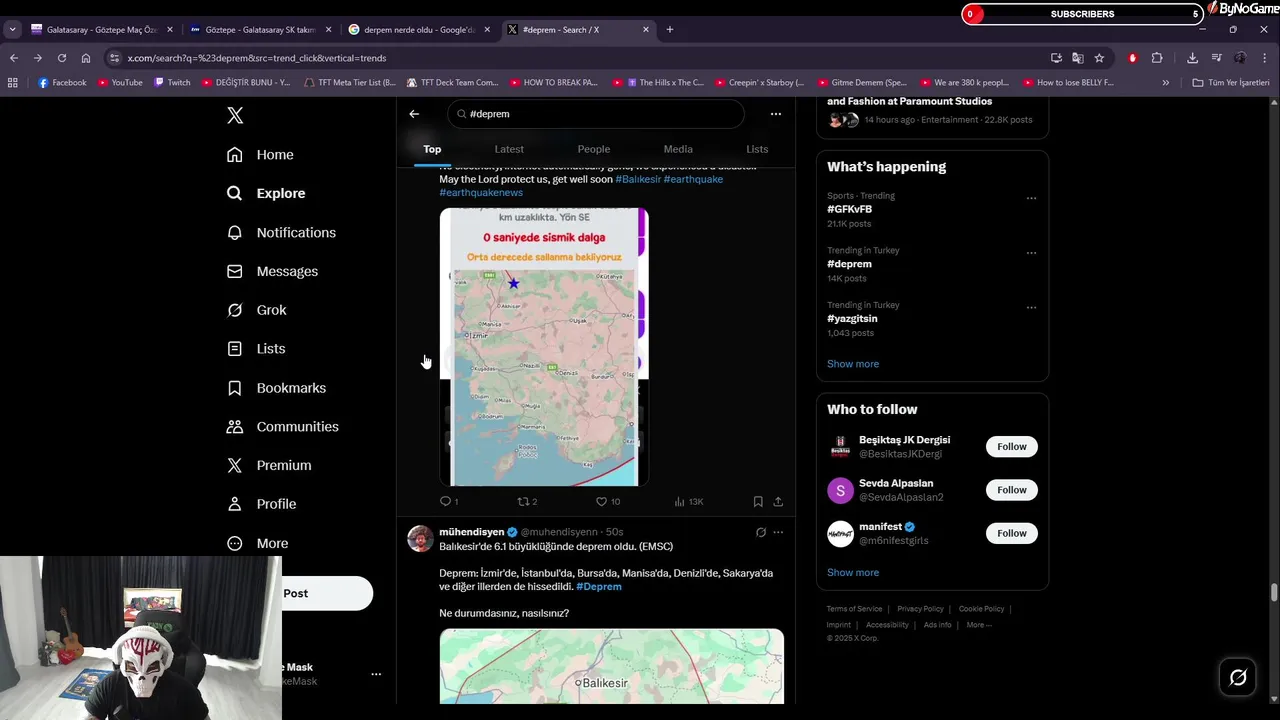Open mühendisyen profile avatar
1280x720 pixels.
point(420,538)
